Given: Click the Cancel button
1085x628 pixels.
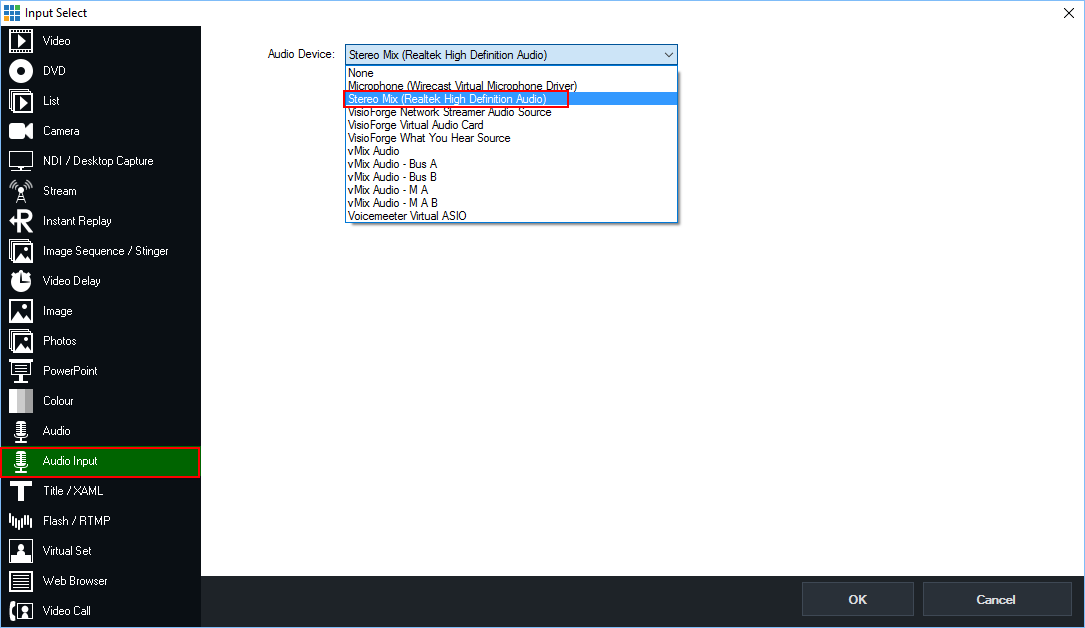Looking at the screenshot, I should pos(996,600).
